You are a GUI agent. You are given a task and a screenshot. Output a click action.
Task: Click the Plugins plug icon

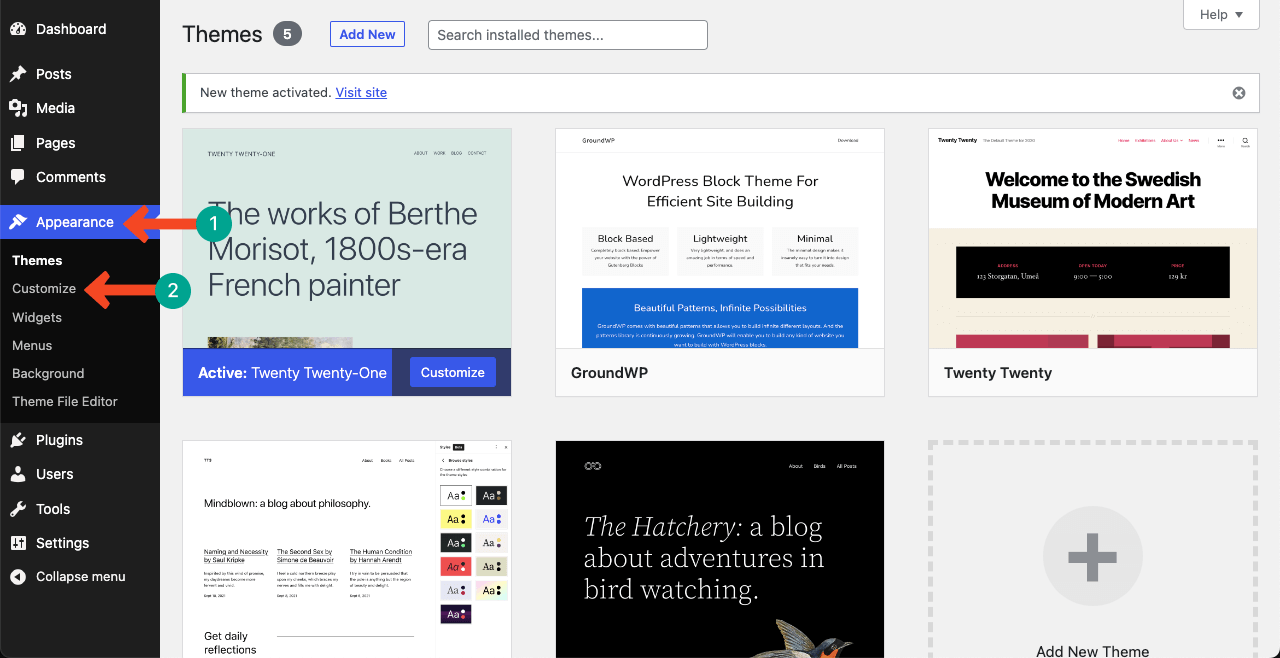[18, 440]
